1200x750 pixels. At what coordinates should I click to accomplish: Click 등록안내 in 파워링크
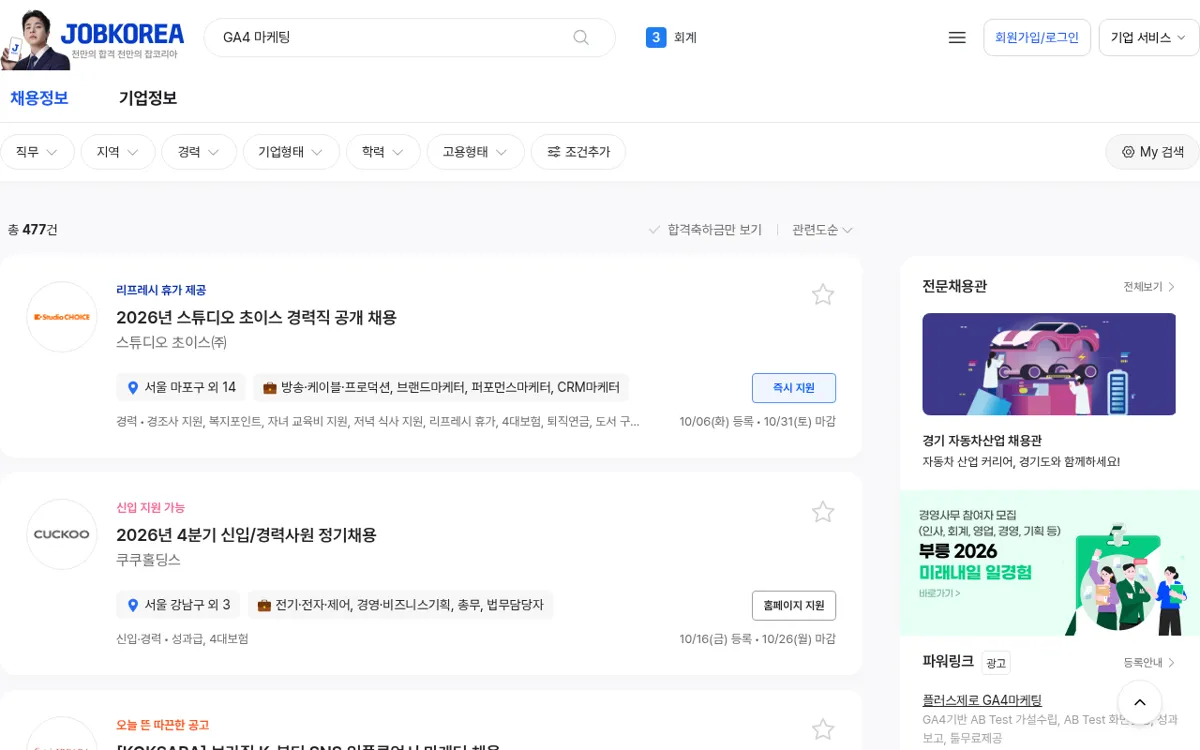pyautogui.click(x=1149, y=662)
